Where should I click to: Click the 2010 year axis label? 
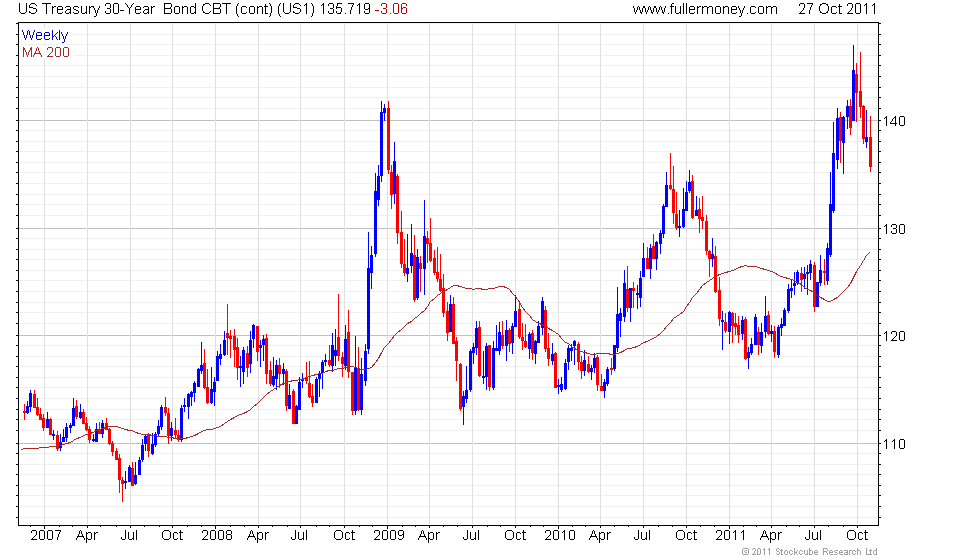coord(560,535)
